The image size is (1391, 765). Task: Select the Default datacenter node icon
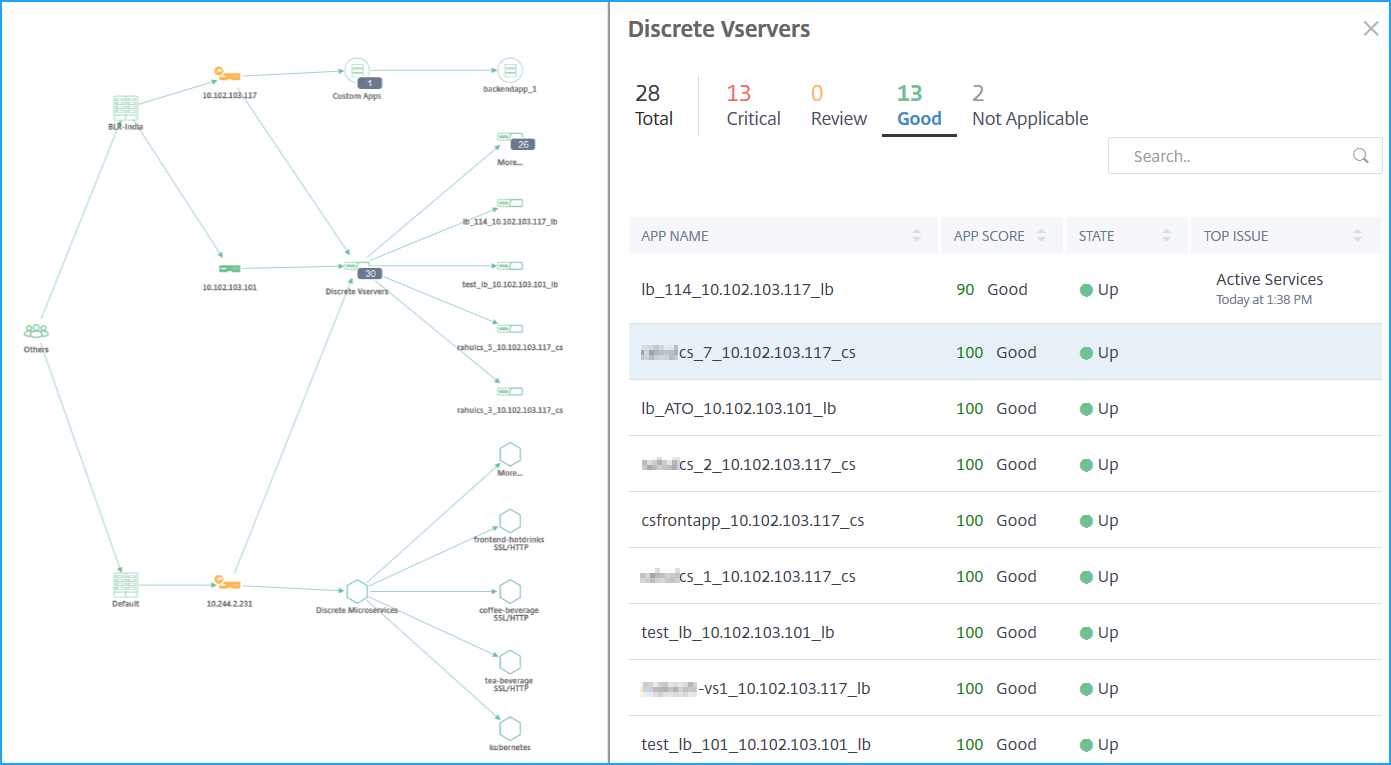coord(126,585)
